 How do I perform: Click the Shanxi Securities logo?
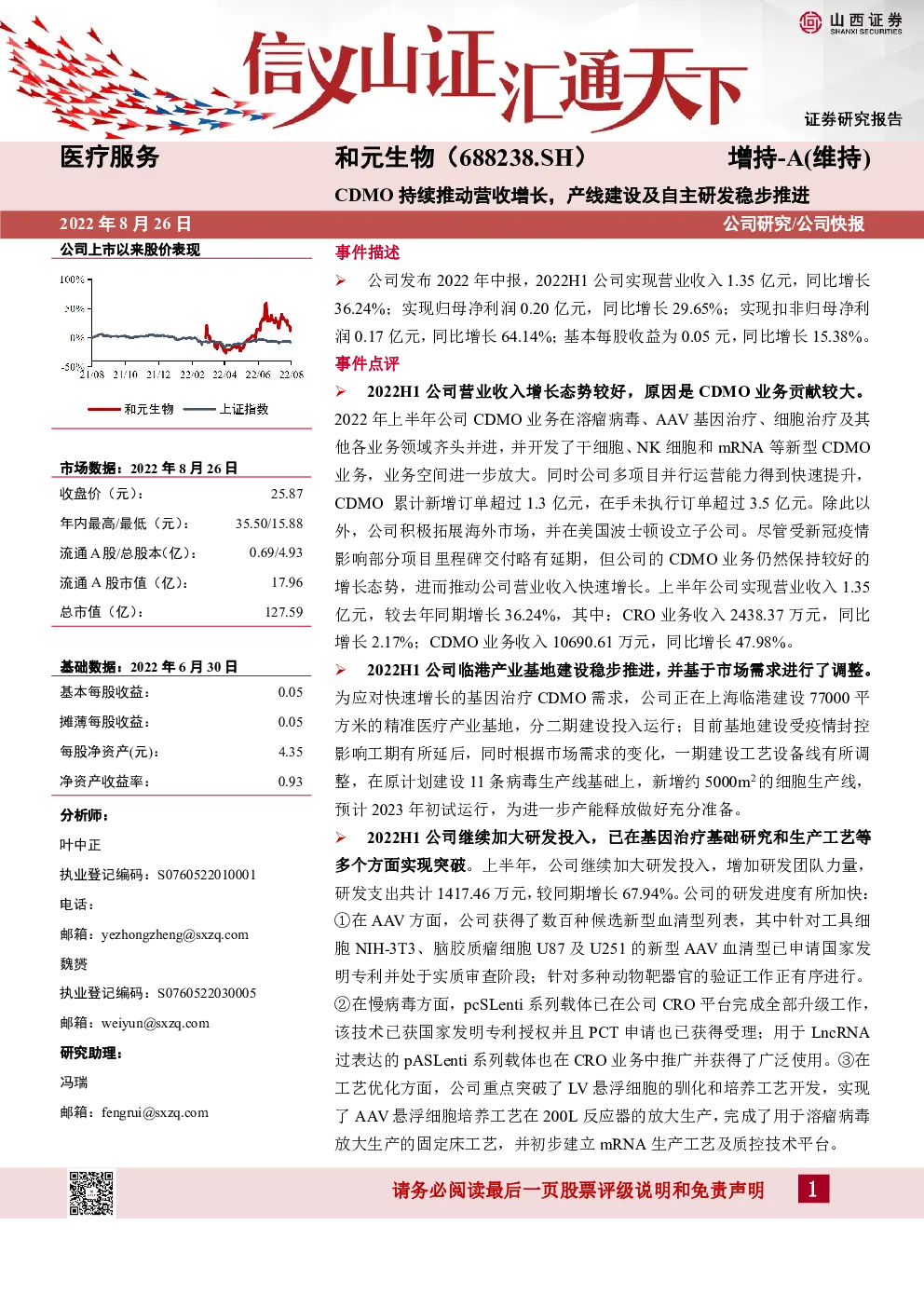tap(850, 23)
